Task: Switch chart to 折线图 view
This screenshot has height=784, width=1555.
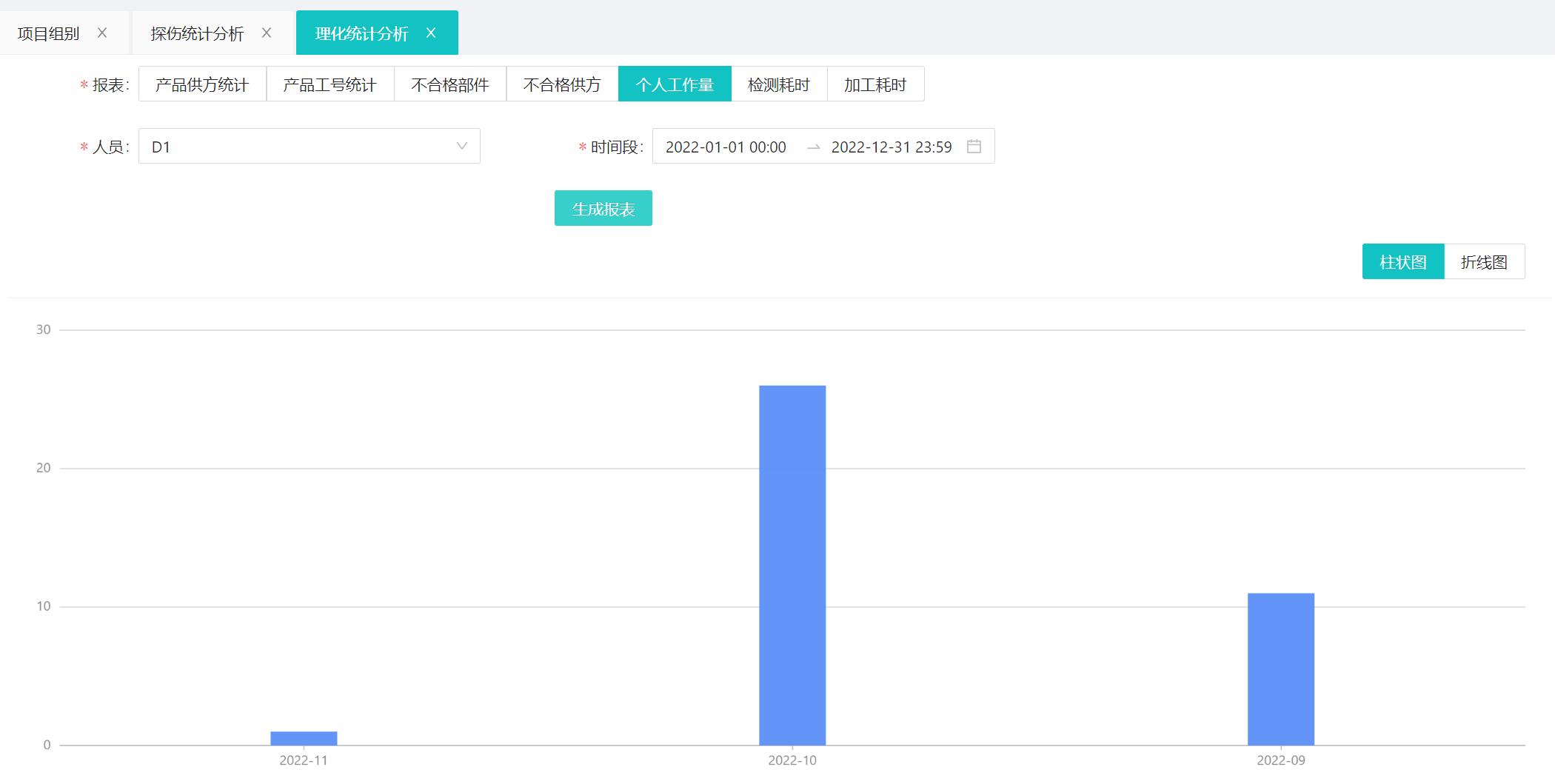Action: (x=1484, y=262)
